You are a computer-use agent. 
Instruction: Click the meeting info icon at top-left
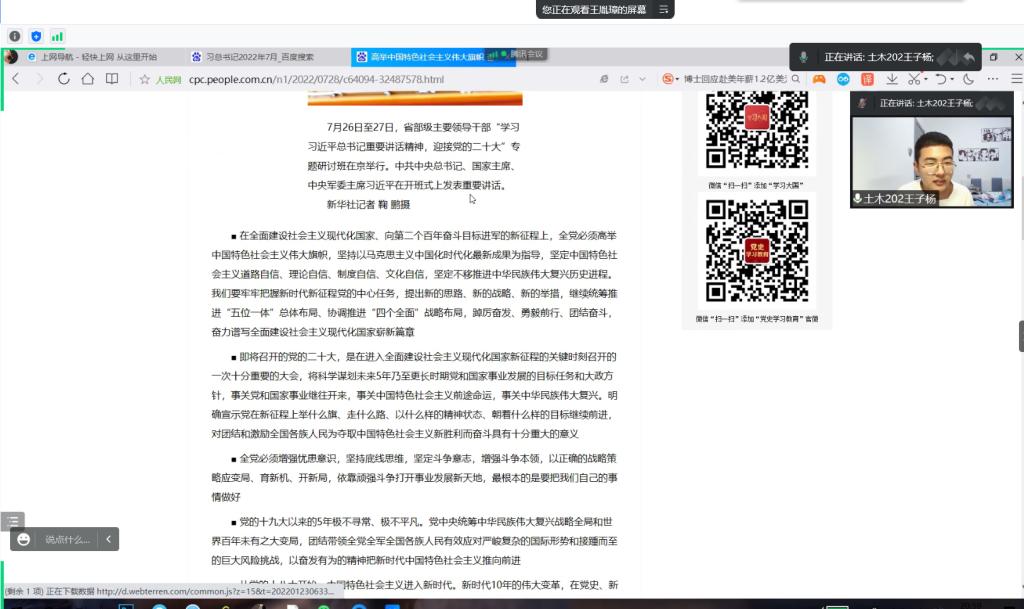click(15, 36)
